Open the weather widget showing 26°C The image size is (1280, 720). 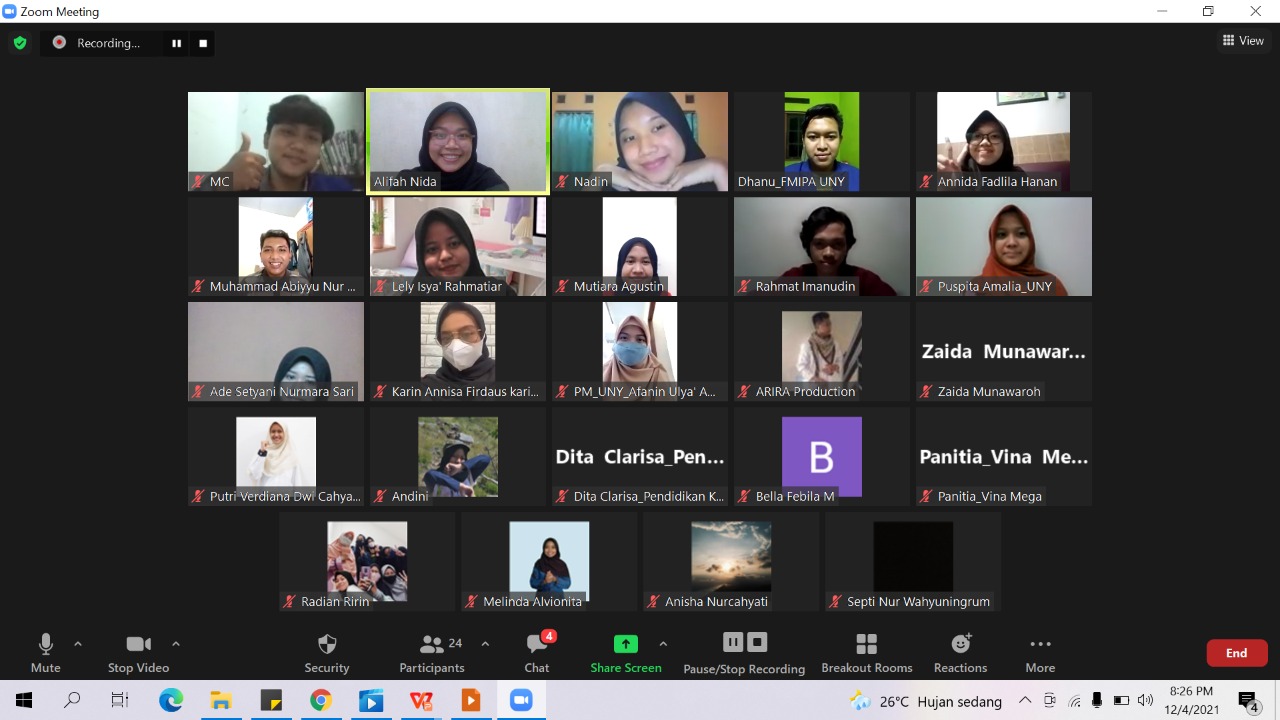(x=928, y=701)
